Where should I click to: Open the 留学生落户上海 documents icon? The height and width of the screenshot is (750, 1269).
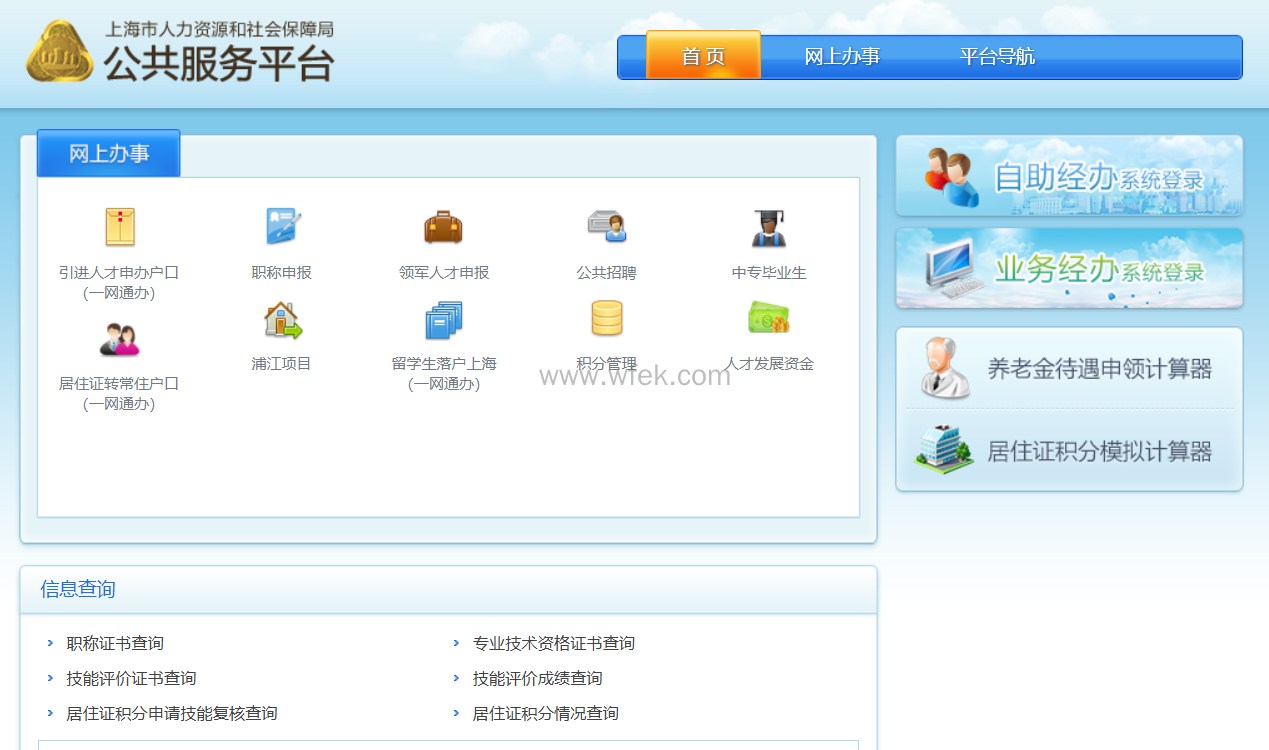(x=443, y=320)
